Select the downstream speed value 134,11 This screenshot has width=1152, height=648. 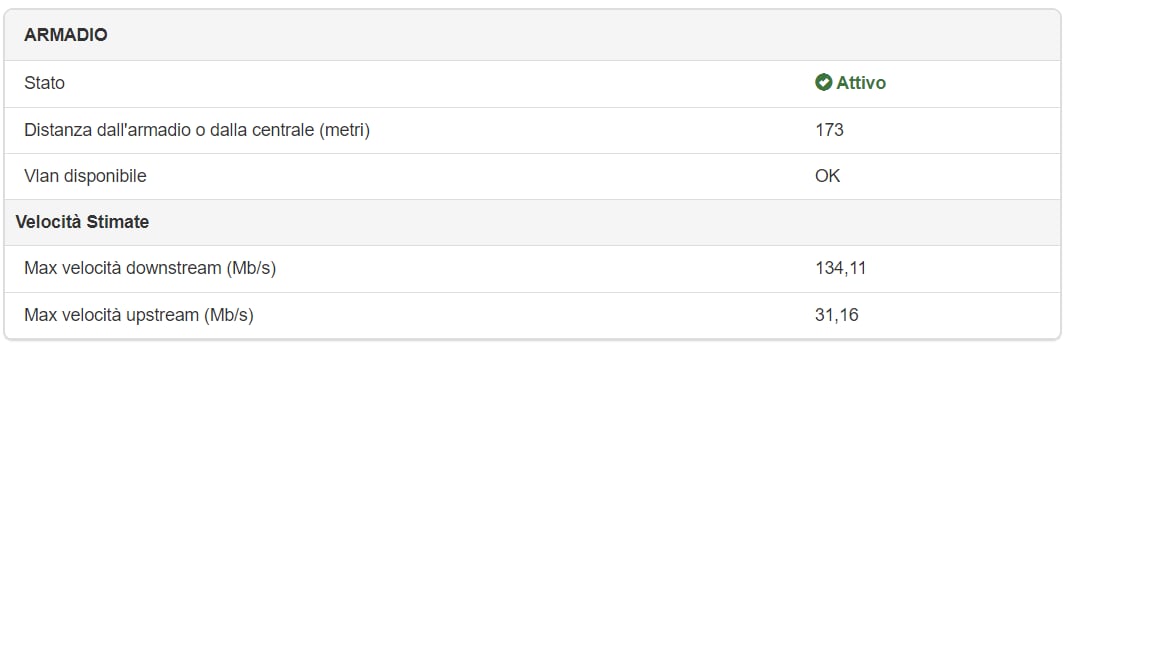click(840, 268)
